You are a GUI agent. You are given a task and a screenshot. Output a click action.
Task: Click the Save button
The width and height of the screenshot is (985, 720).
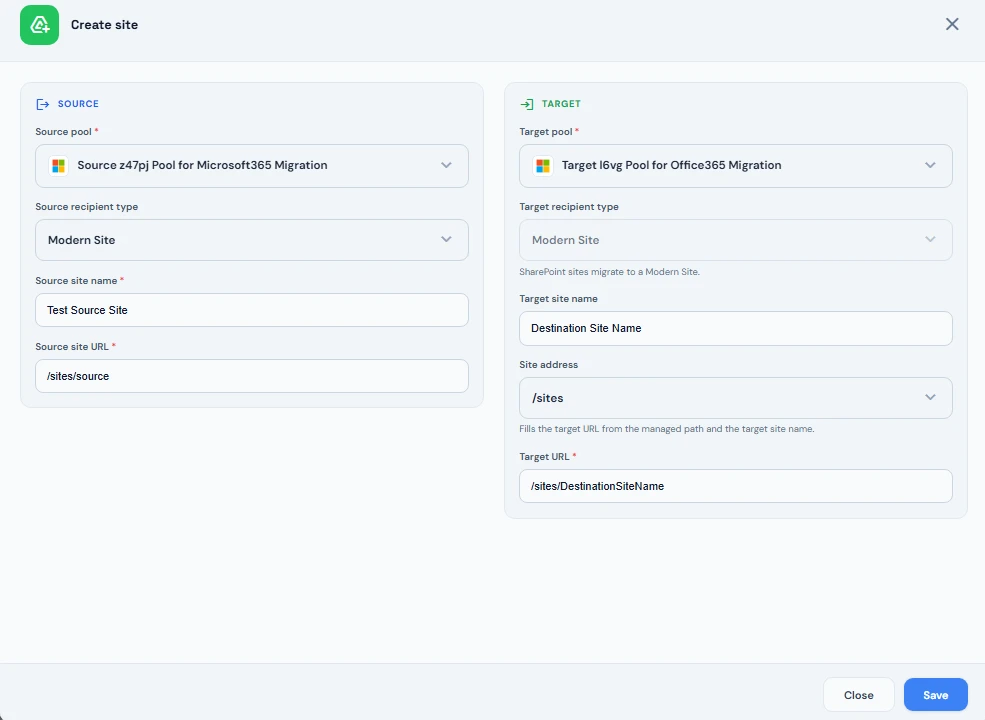coord(935,695)
